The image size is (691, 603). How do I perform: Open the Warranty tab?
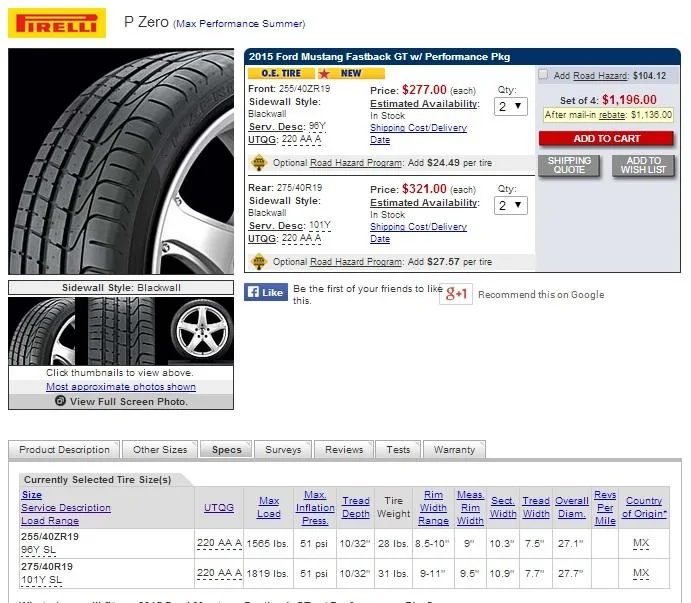coord(454,450)
